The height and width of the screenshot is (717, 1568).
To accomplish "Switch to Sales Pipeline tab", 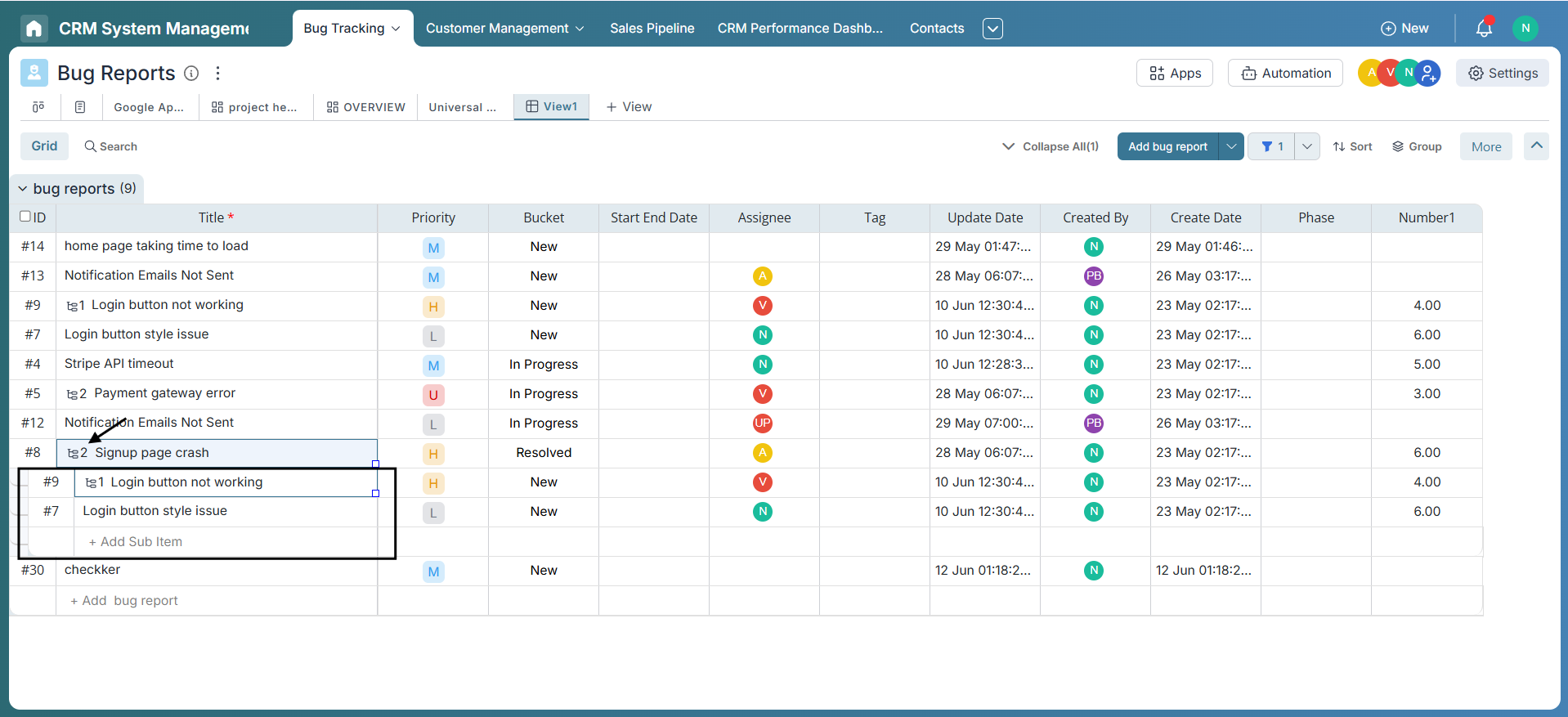I will 652,29.
